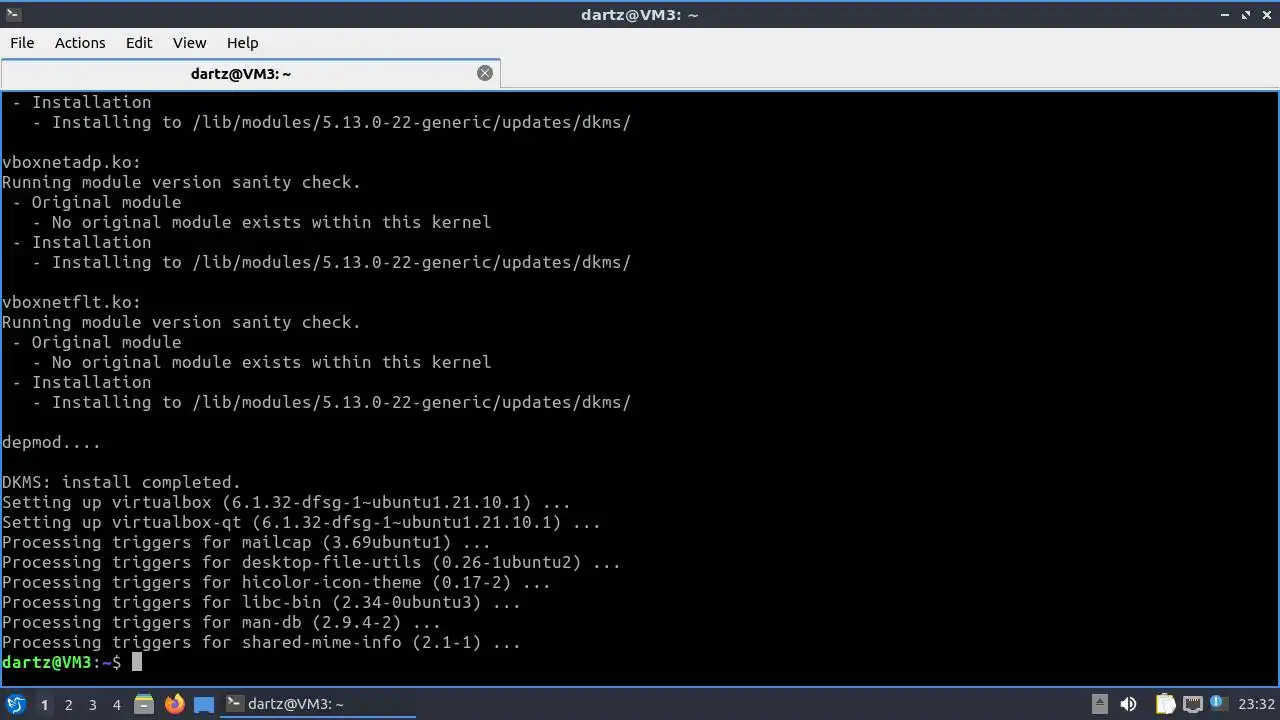Click the 'Processing triggers for shared-mime-info' line
This screenshot has width=1280, height=720.
click(x=261, y=642)
